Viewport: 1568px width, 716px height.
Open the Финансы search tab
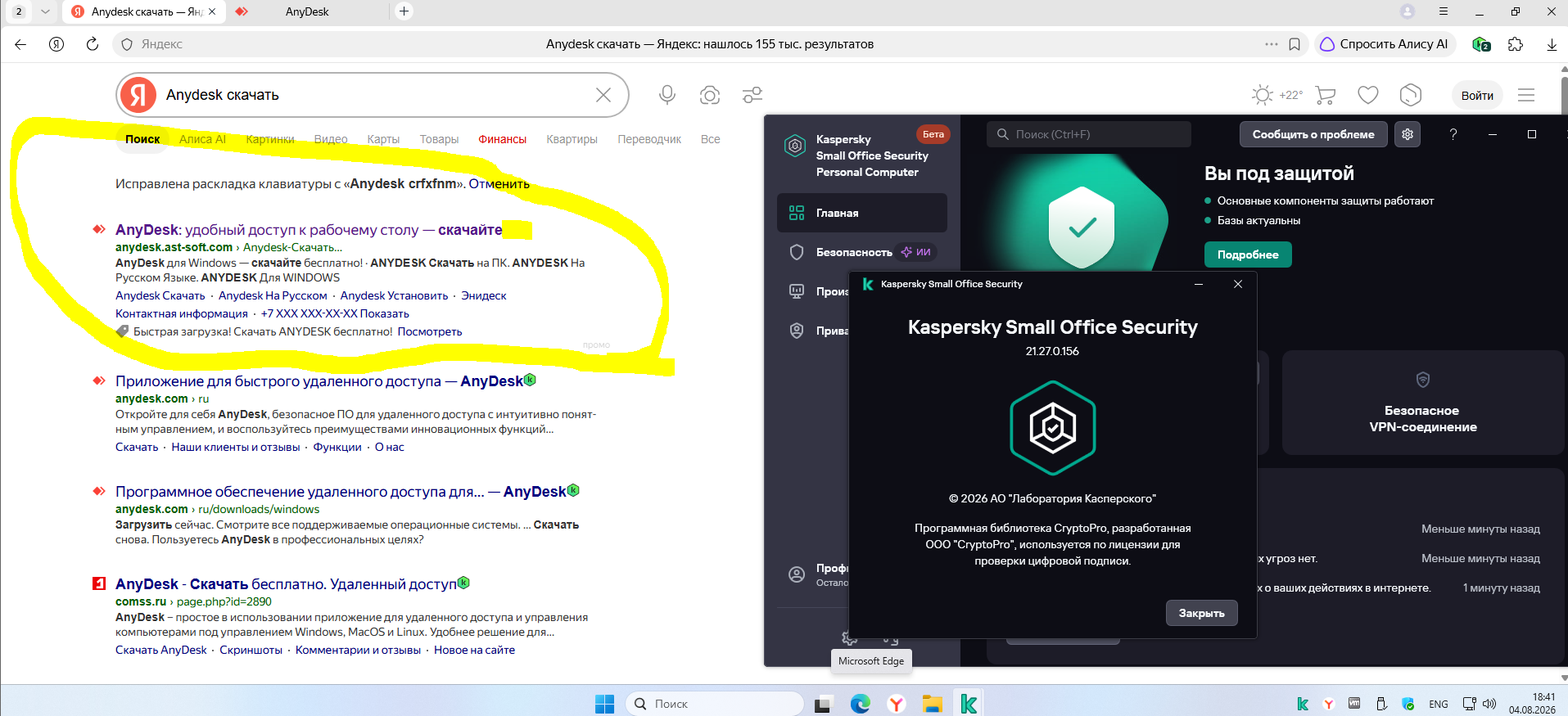pos(503,139)
